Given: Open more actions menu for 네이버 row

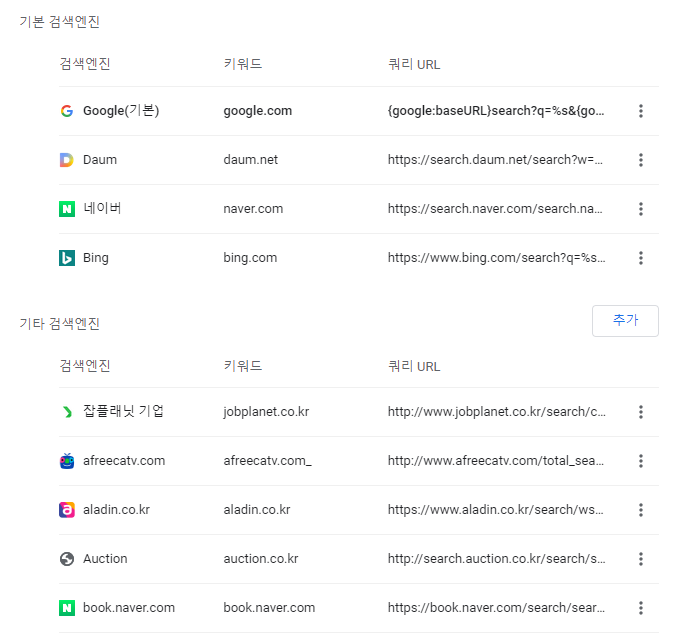Looking at the screenshot, I should [x=640, y=209].
